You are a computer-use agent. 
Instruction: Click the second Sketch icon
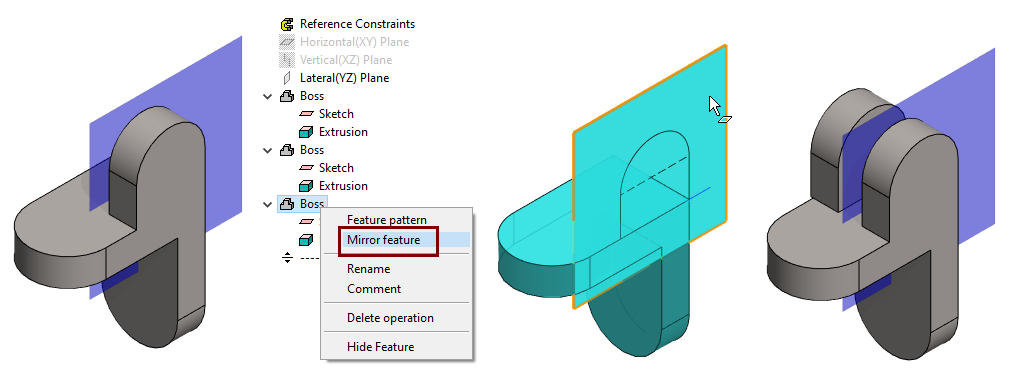point(307,169)
